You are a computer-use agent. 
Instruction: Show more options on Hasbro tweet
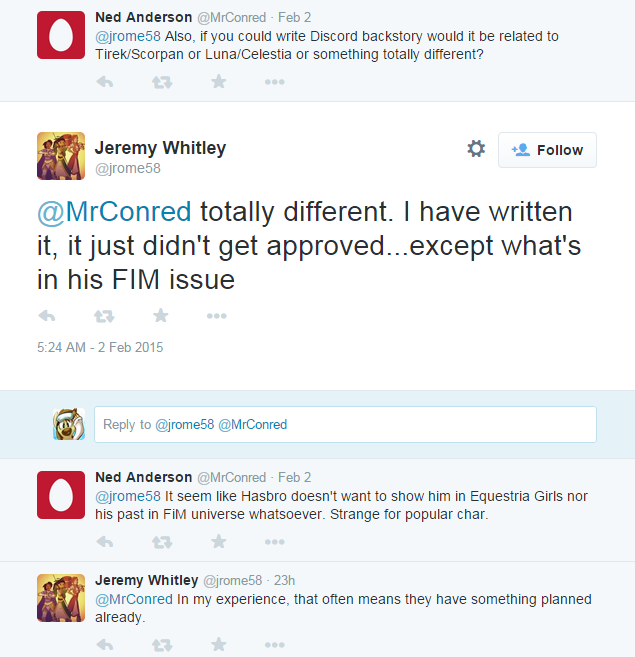pyautogui.click(x=275, y=542)
